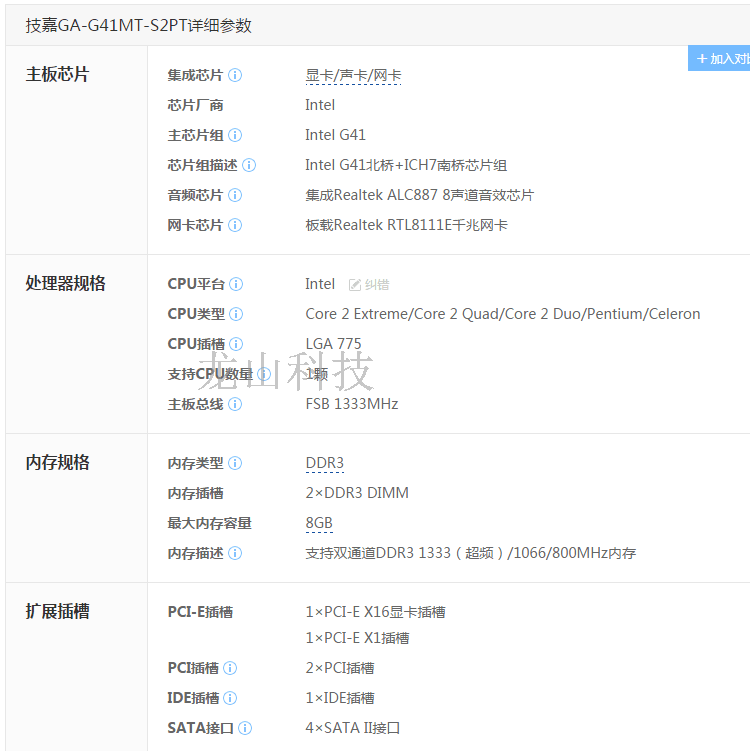Screen dimensions: 750x751
Task: Click the Intel value next to CPU平台
Action: pyautogui.click(x=320, y=284)
